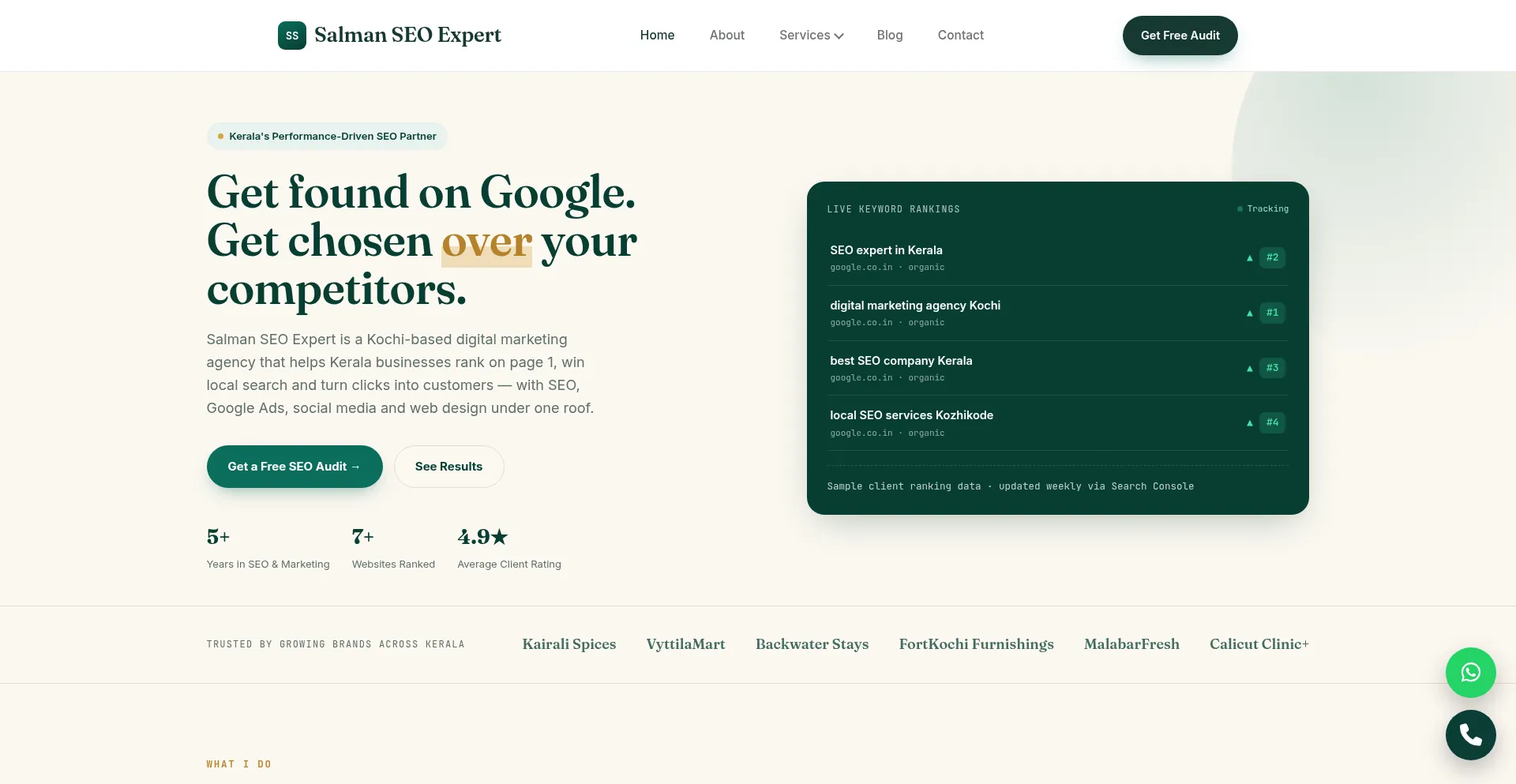
Task: Click the See Results button
Action: pos(448,467)
